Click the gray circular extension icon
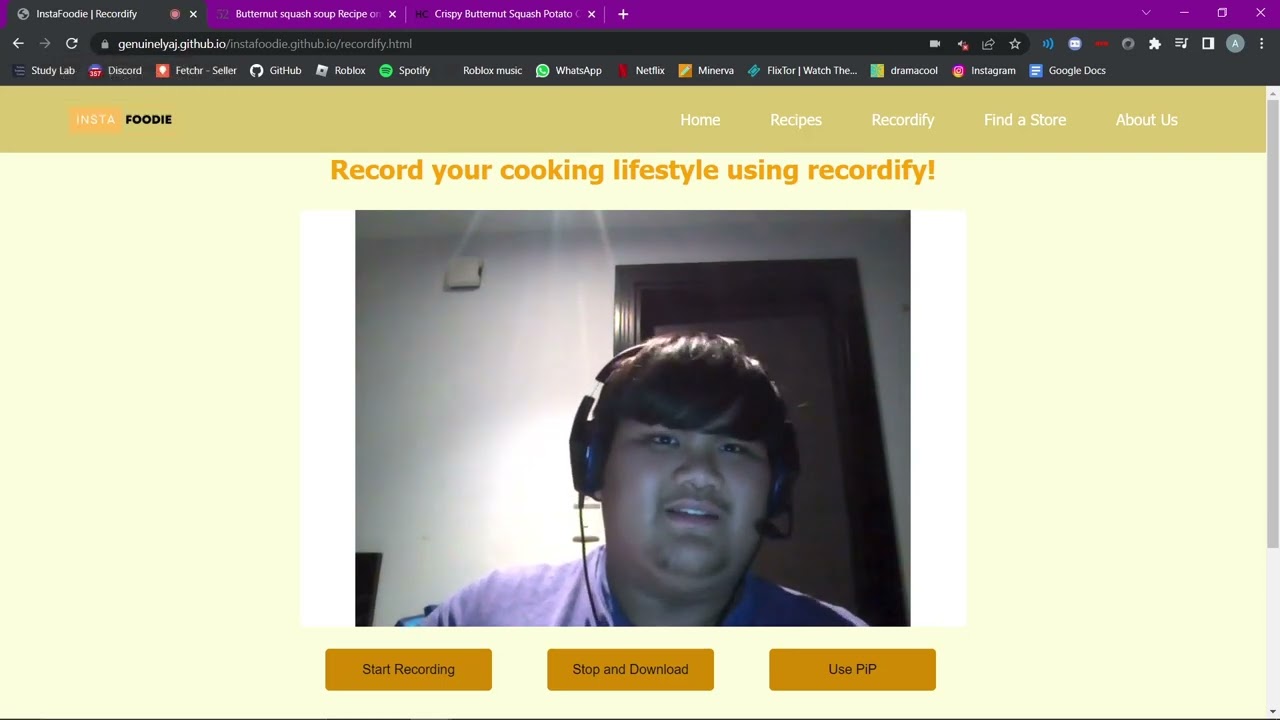 (1128, 44)
